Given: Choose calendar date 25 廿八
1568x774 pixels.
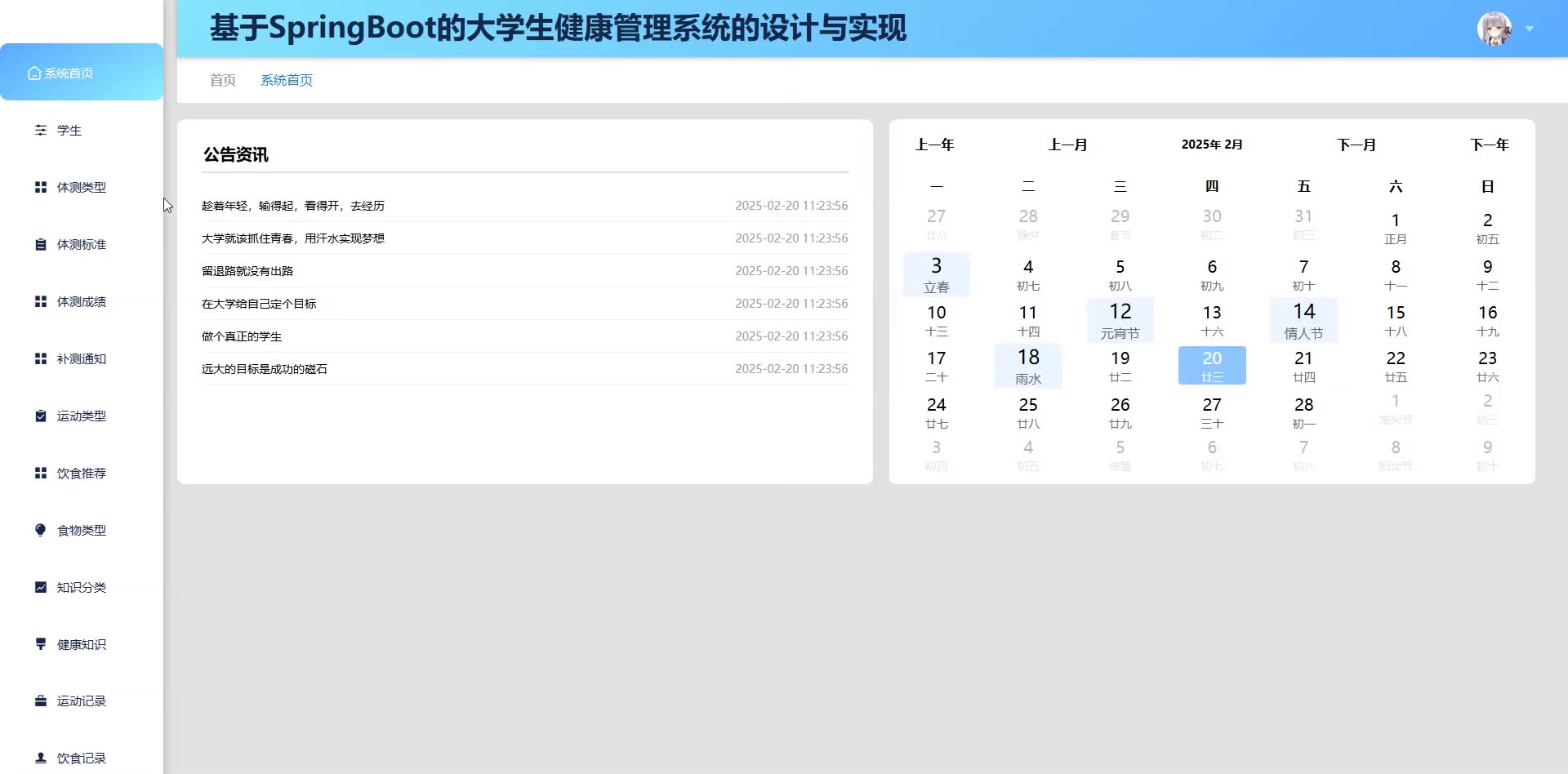Looking at the screenshot, I should coord(1028,412).
